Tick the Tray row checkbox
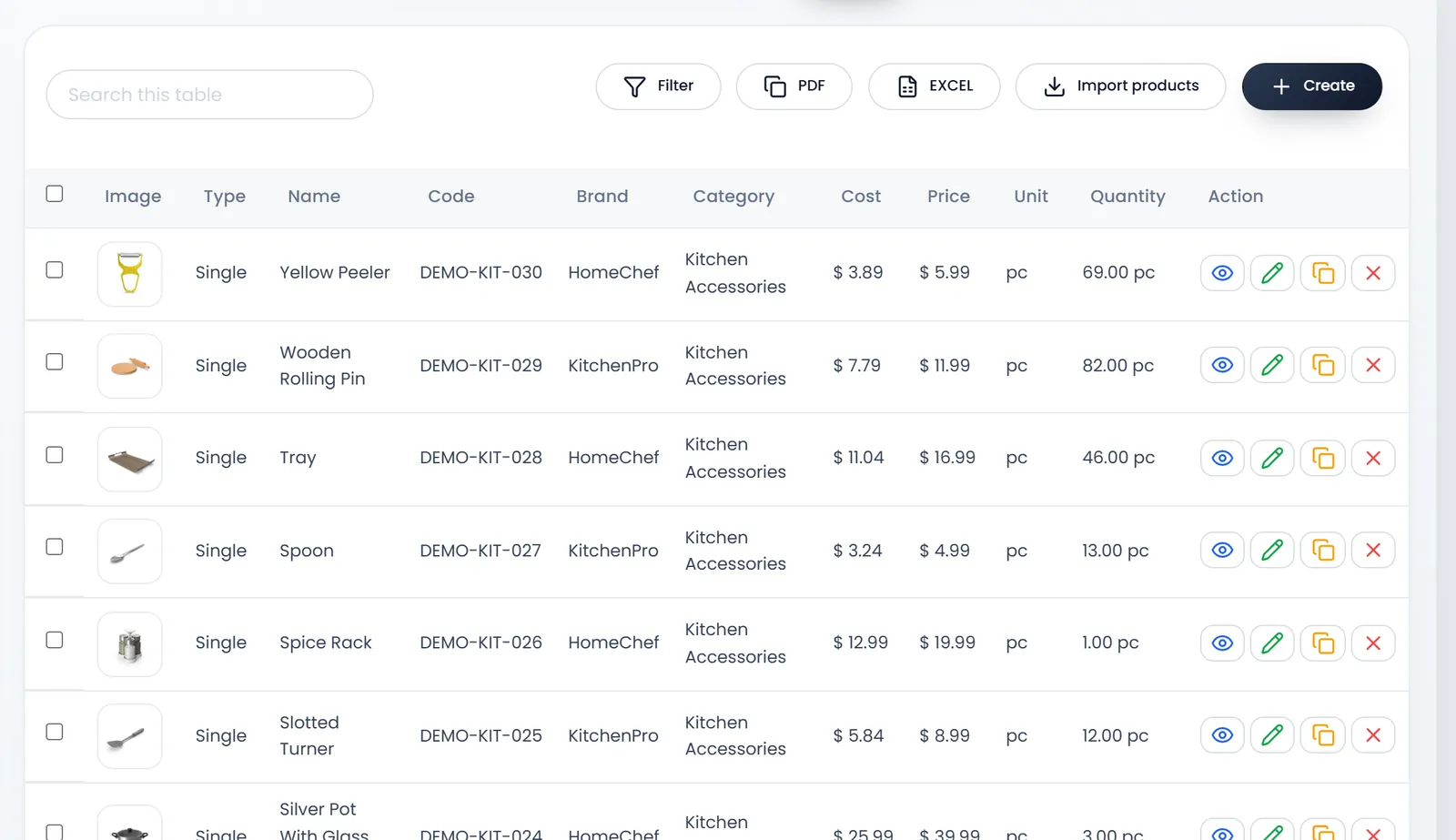 55,455
